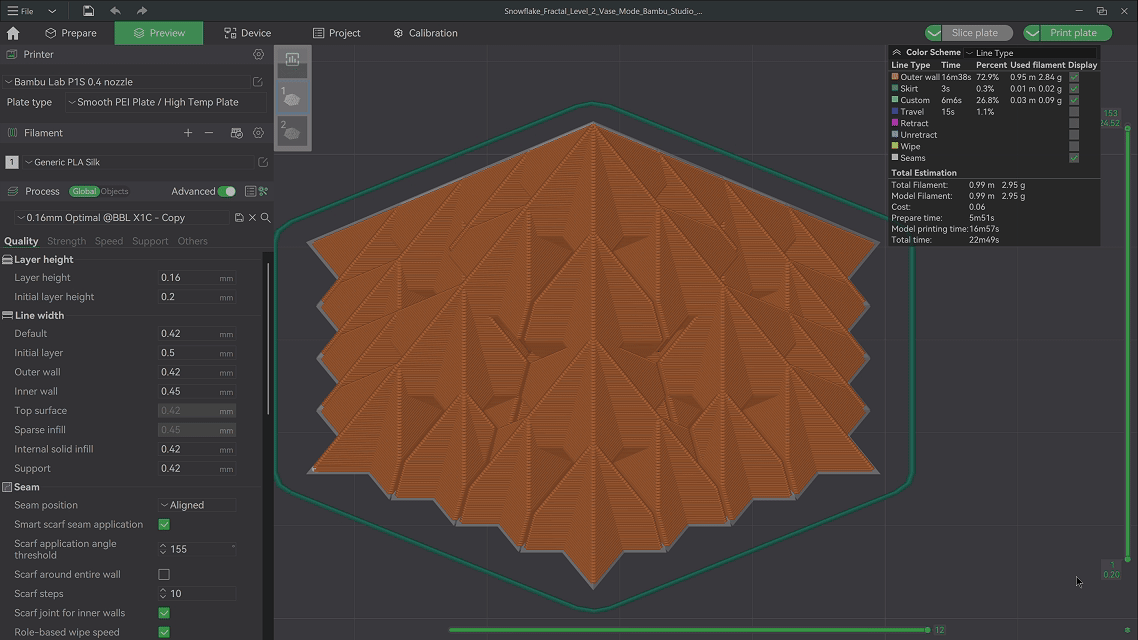Screen dimensions: 1138x640
Task: Open the Strength settings tab
Action: click(x=66, y=241)
